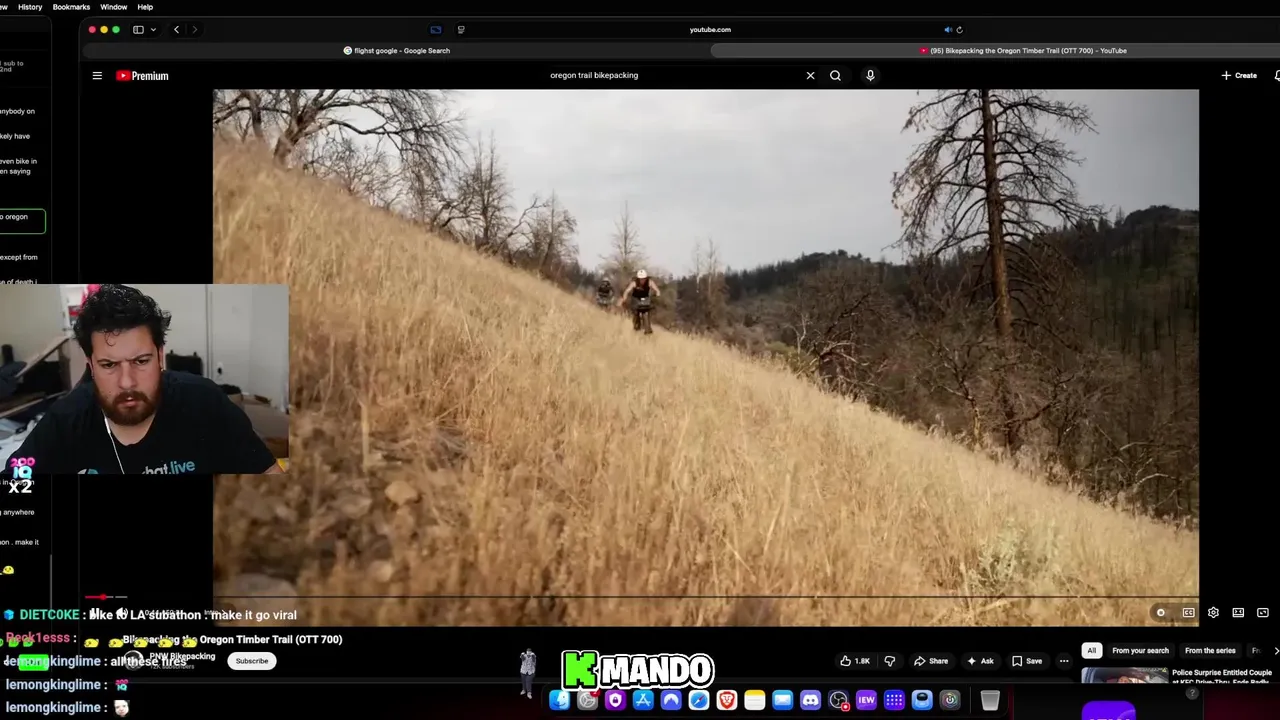1280x720 pixels.
Task: Select From your search chip
Action: (1140, 651)
